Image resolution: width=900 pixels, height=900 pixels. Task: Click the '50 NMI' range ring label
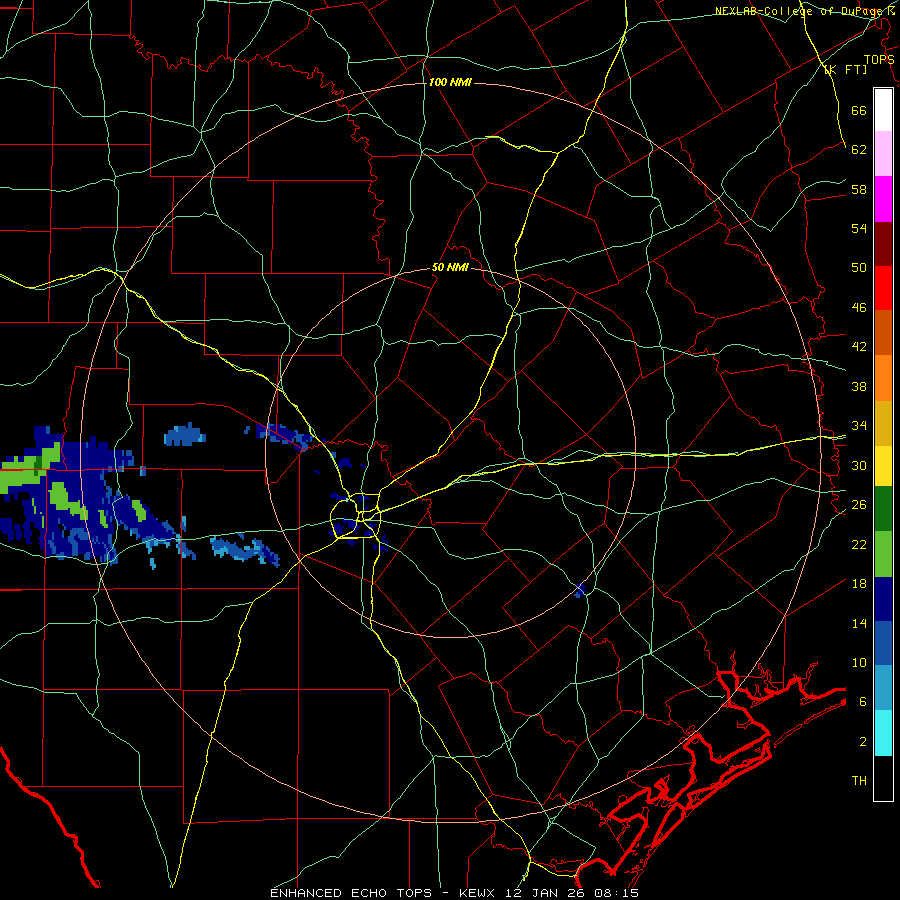[450, 267]
